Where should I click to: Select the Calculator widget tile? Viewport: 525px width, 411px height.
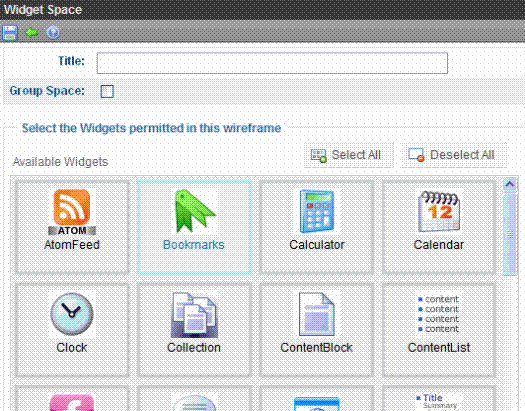tap(316, 227)
